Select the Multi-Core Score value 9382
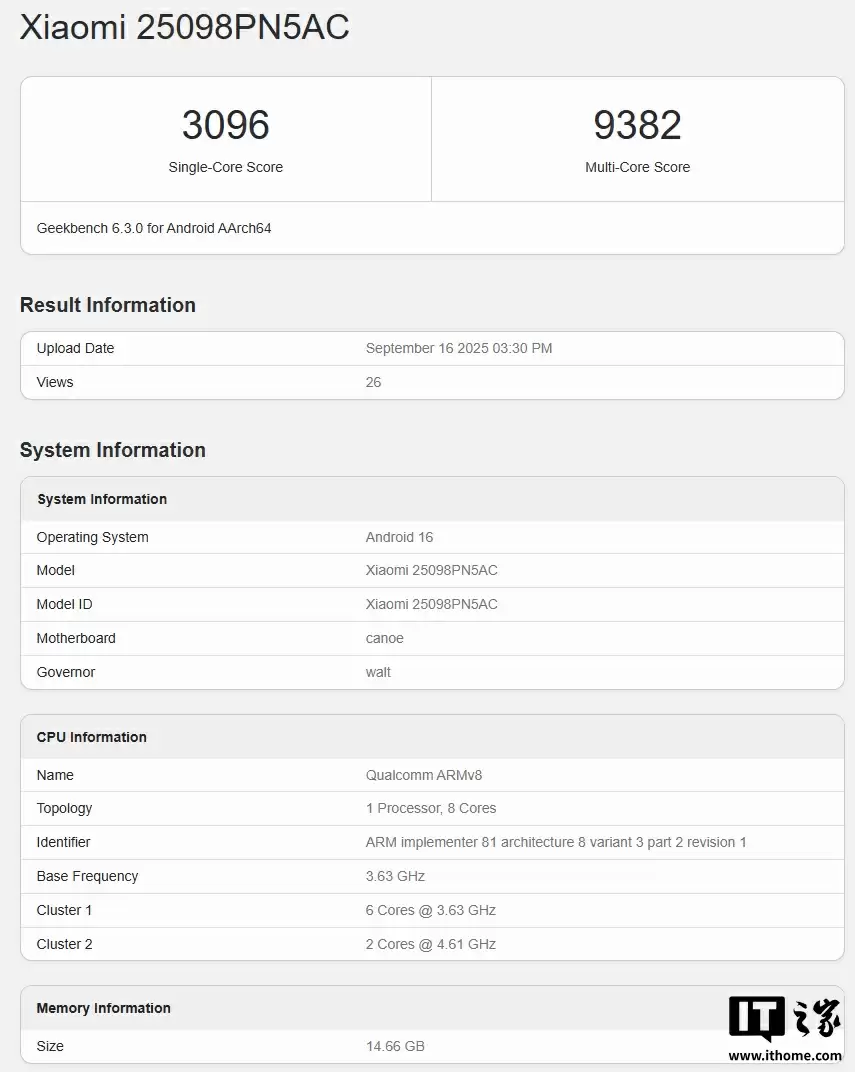Image resolution: width=855 pixels, height=1072 pixels. tap(638, 124)
